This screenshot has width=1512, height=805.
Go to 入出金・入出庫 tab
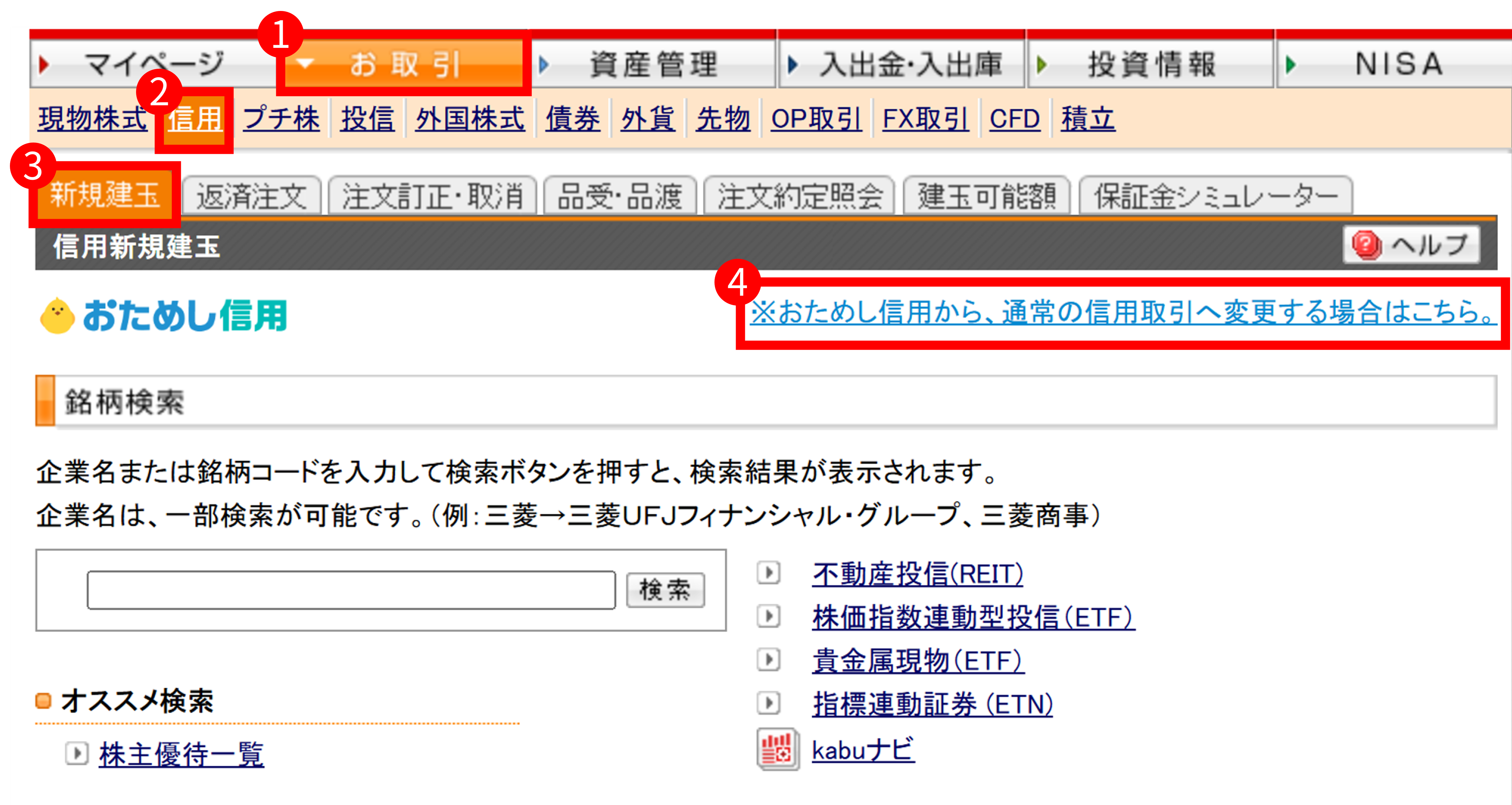pos(902,64)
